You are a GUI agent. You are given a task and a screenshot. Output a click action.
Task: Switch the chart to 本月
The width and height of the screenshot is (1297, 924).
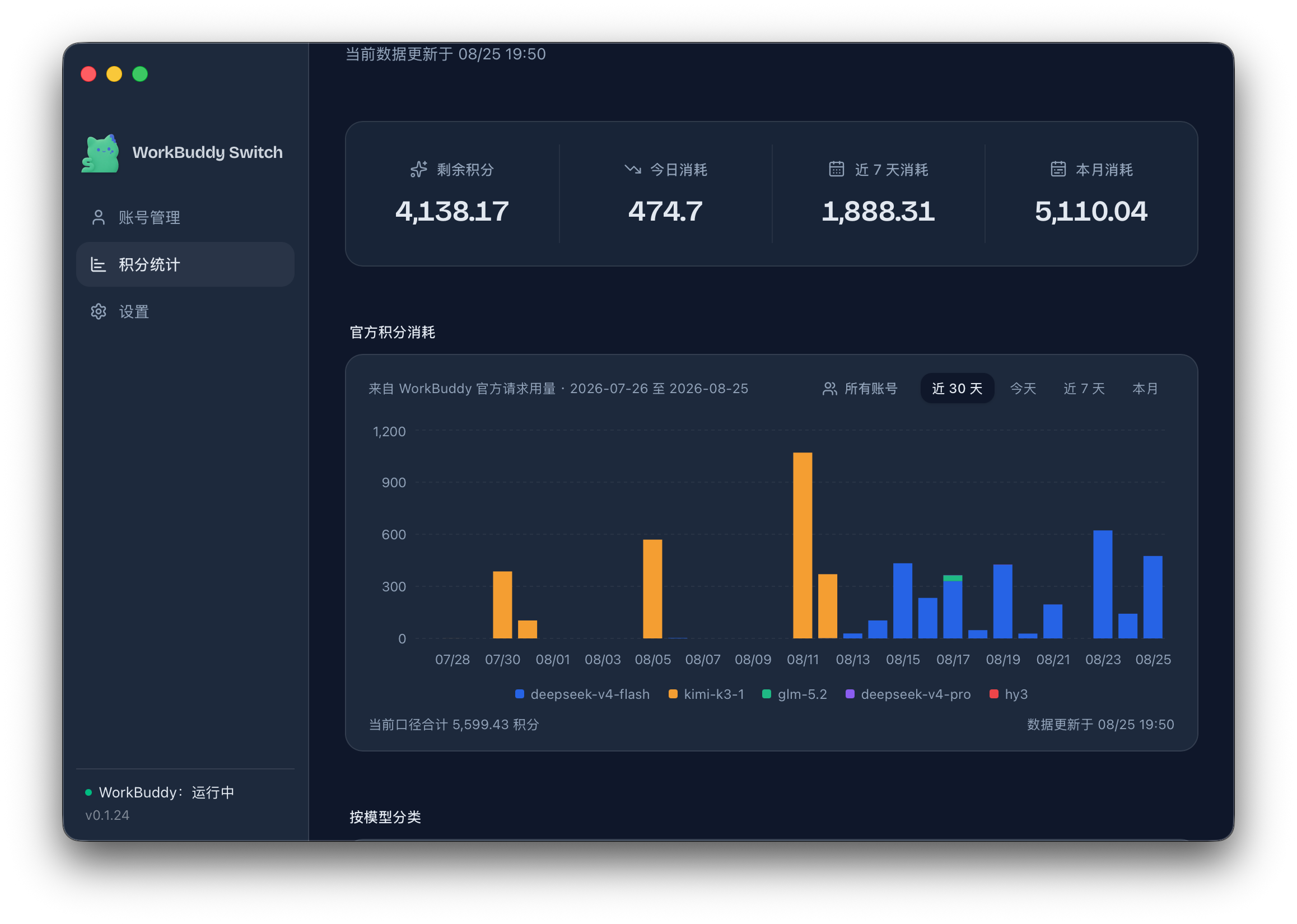[1146, 389]
